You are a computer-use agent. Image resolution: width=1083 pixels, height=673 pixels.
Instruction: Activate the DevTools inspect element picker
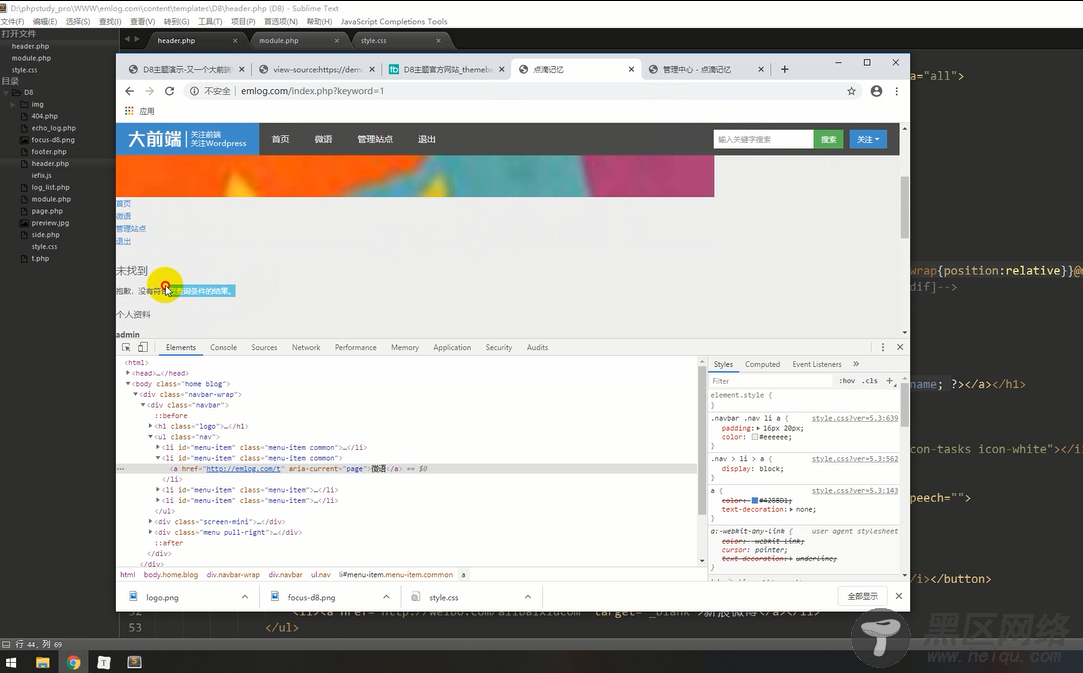(x=127, y=348)
